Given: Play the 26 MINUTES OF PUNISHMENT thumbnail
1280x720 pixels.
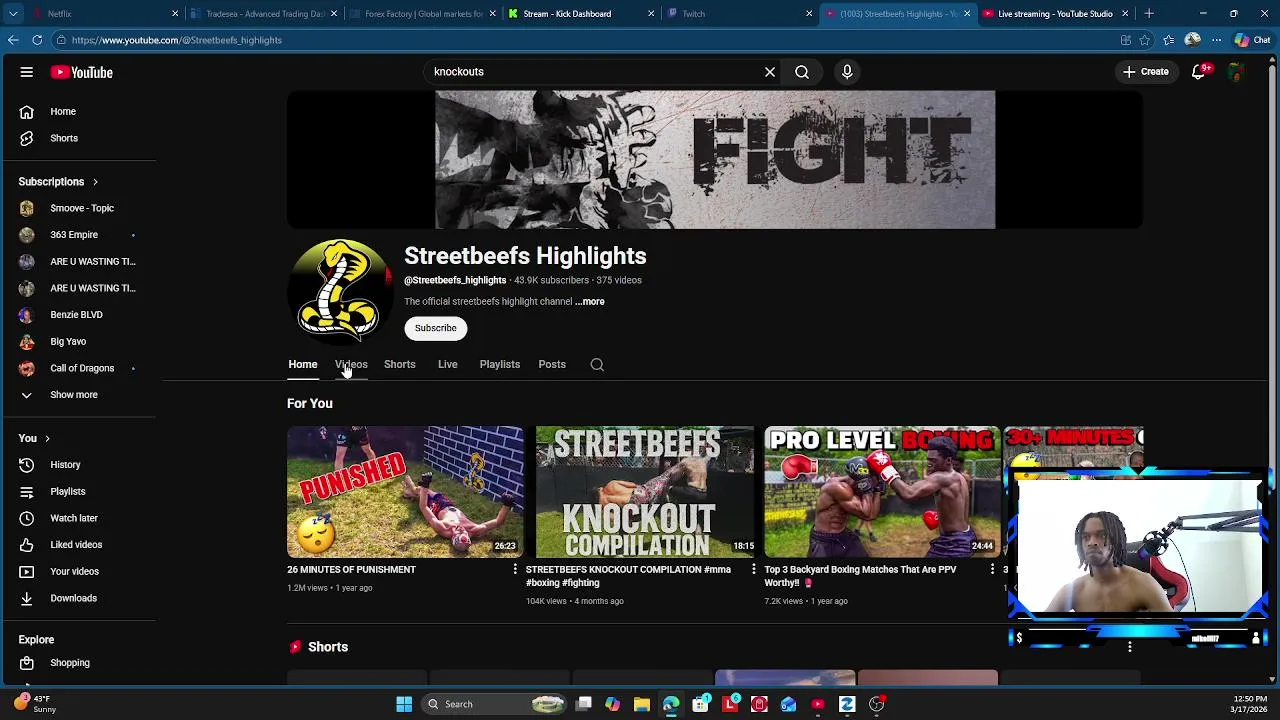Looking at the screenshot, I should pos(405,492).
